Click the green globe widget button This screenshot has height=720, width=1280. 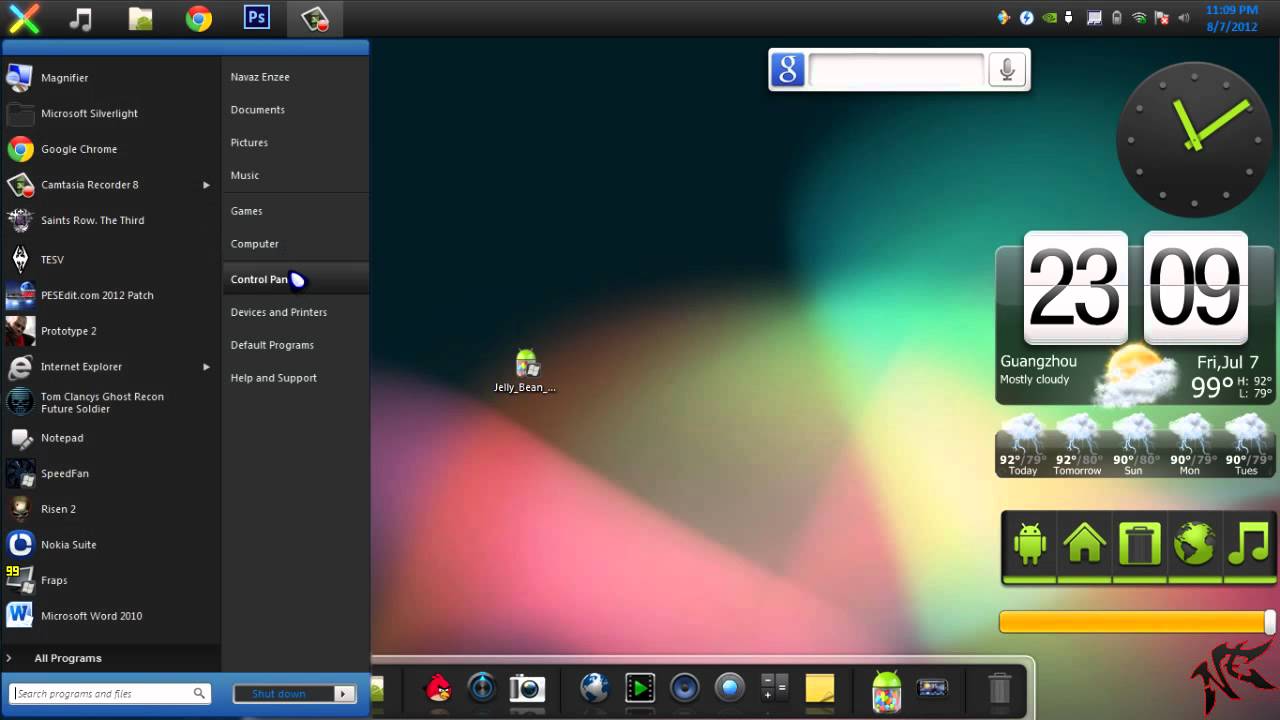coord(1194,546)
